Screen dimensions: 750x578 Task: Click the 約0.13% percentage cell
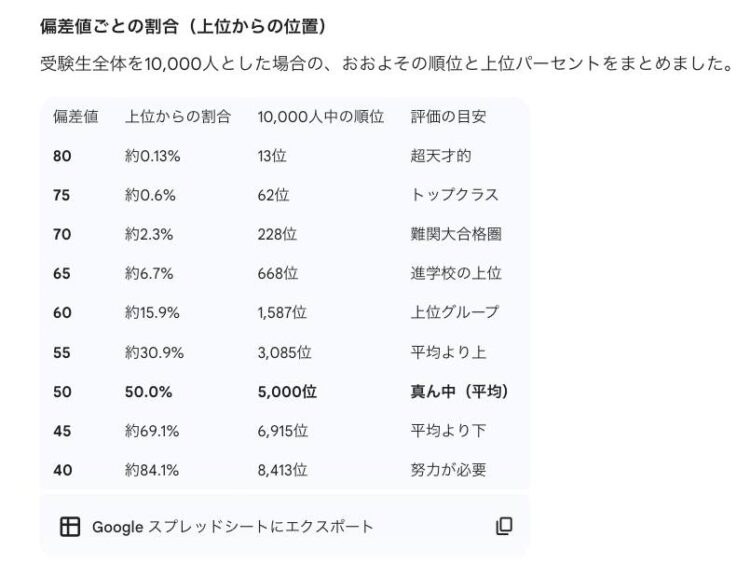(x=152, y=155)
